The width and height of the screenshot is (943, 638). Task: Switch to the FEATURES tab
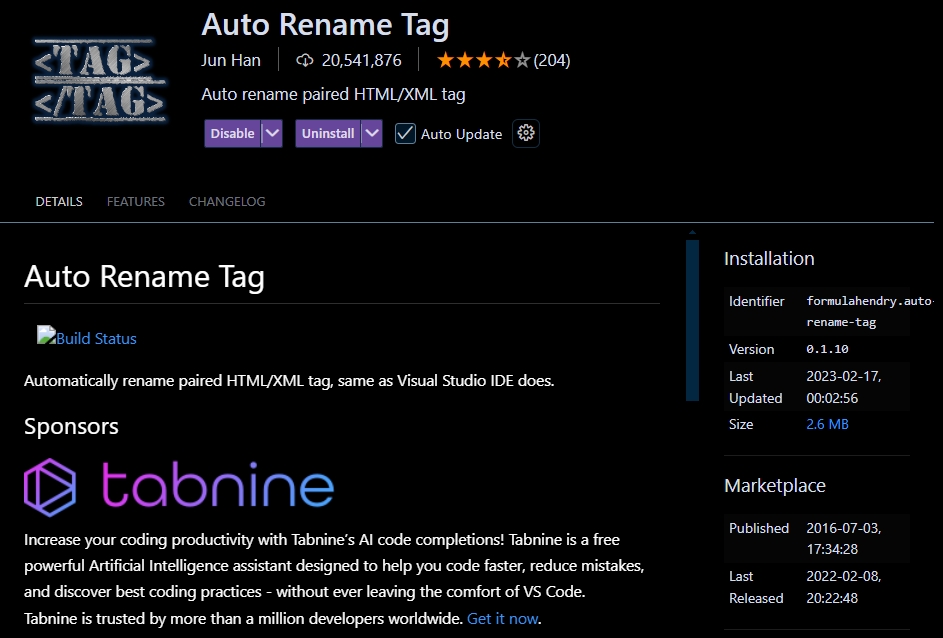coord(136,201)
